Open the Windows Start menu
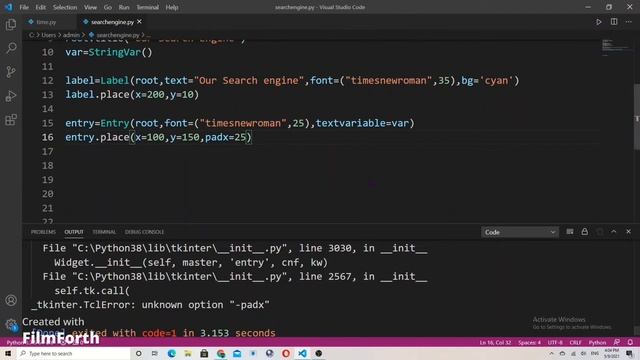Image resolution: width=640 pixels, height=360 pixels. click(x=8, y=353)
